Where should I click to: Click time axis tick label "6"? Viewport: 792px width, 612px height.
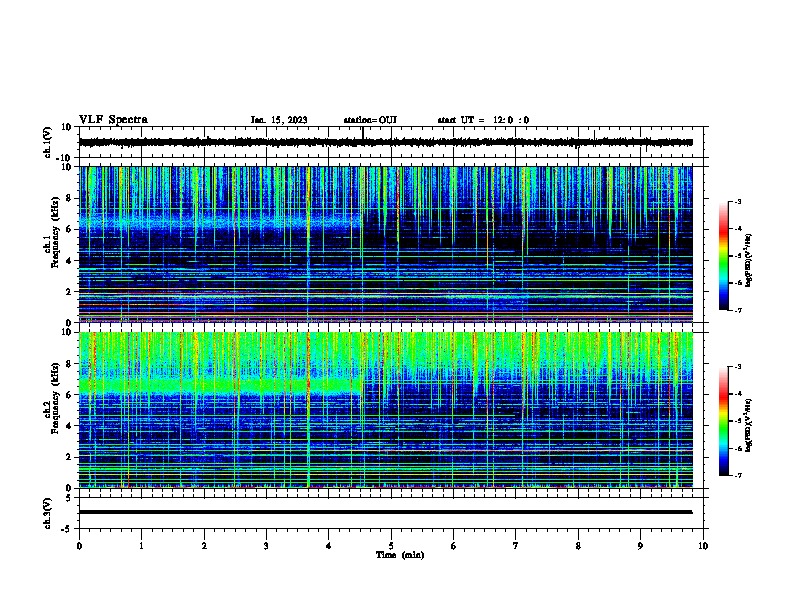[x=454, y=546]
